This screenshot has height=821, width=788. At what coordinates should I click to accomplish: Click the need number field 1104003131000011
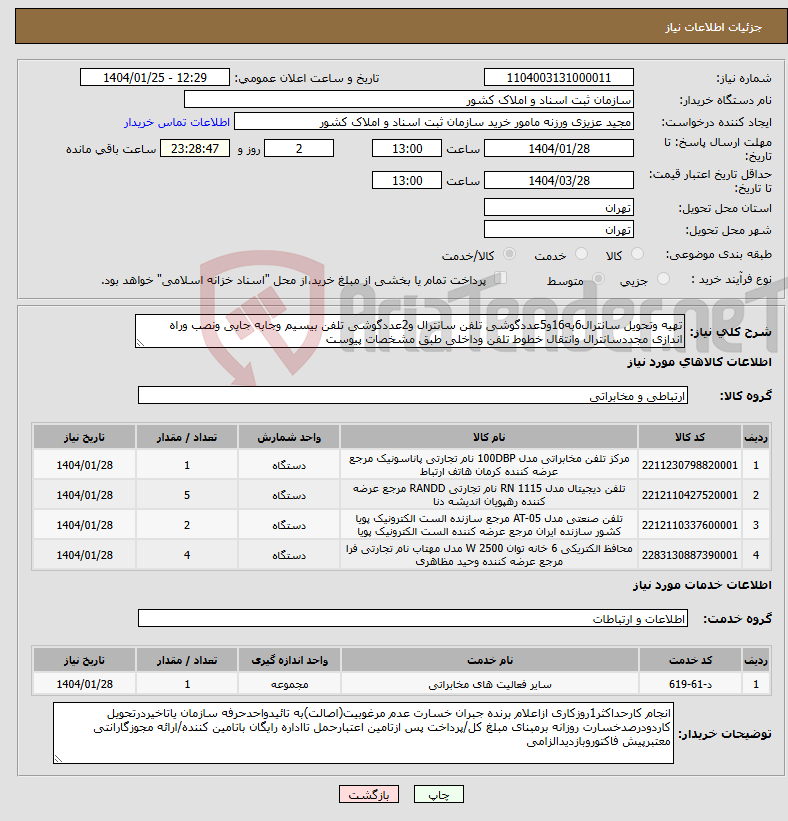[559, 77]
